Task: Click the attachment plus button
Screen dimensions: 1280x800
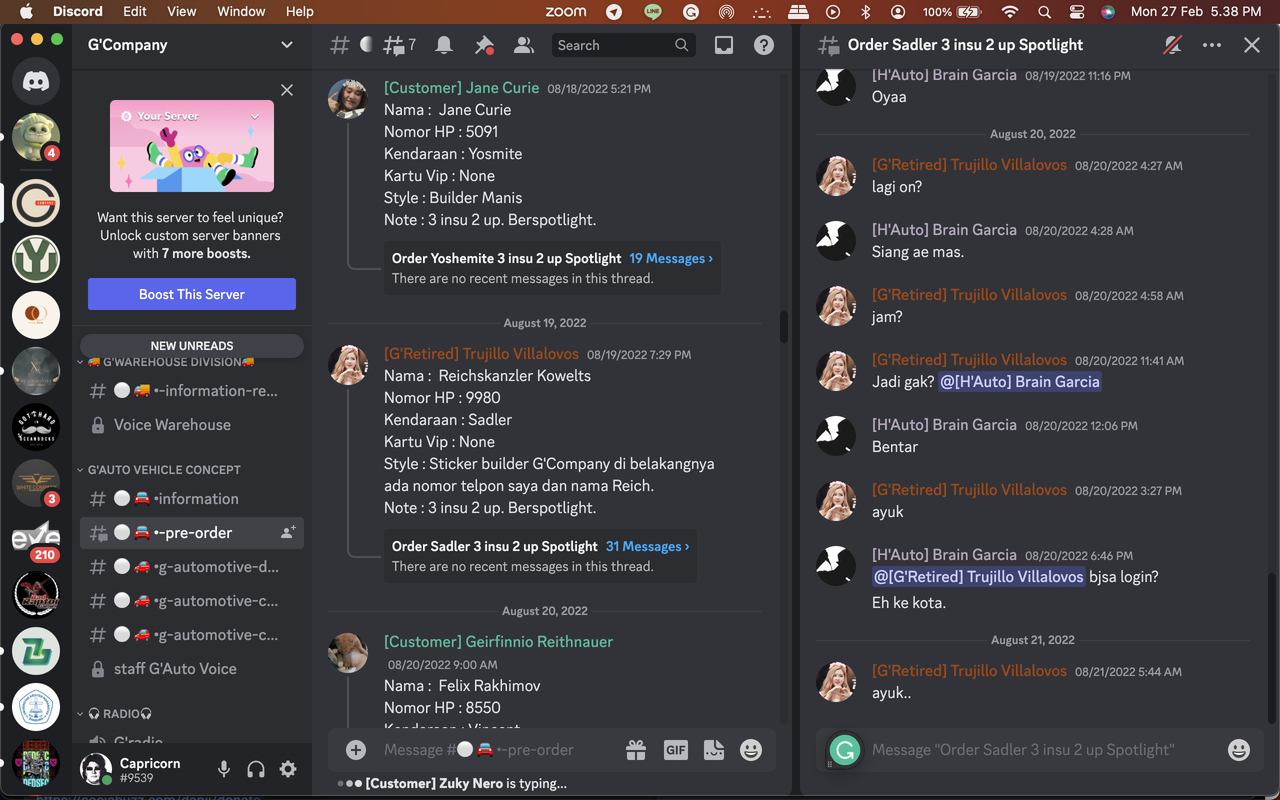Action: coord(356,749)
